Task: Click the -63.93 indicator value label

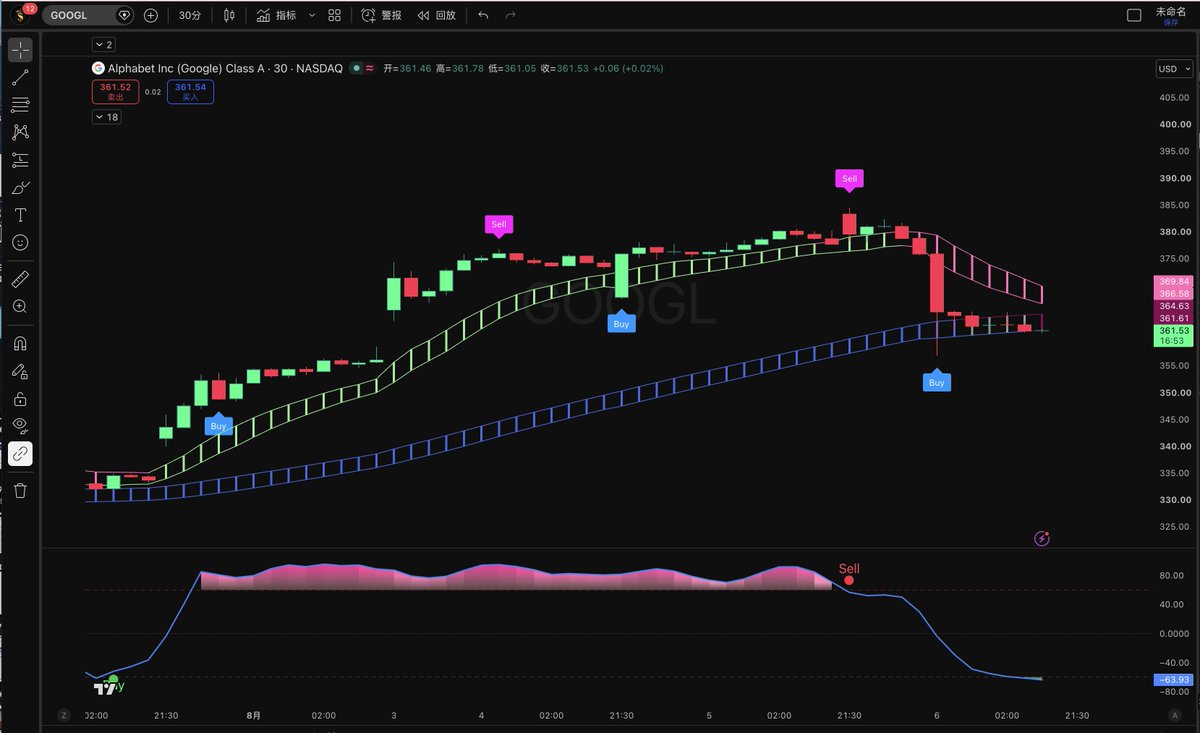Action: click(x=1174, y=680)
